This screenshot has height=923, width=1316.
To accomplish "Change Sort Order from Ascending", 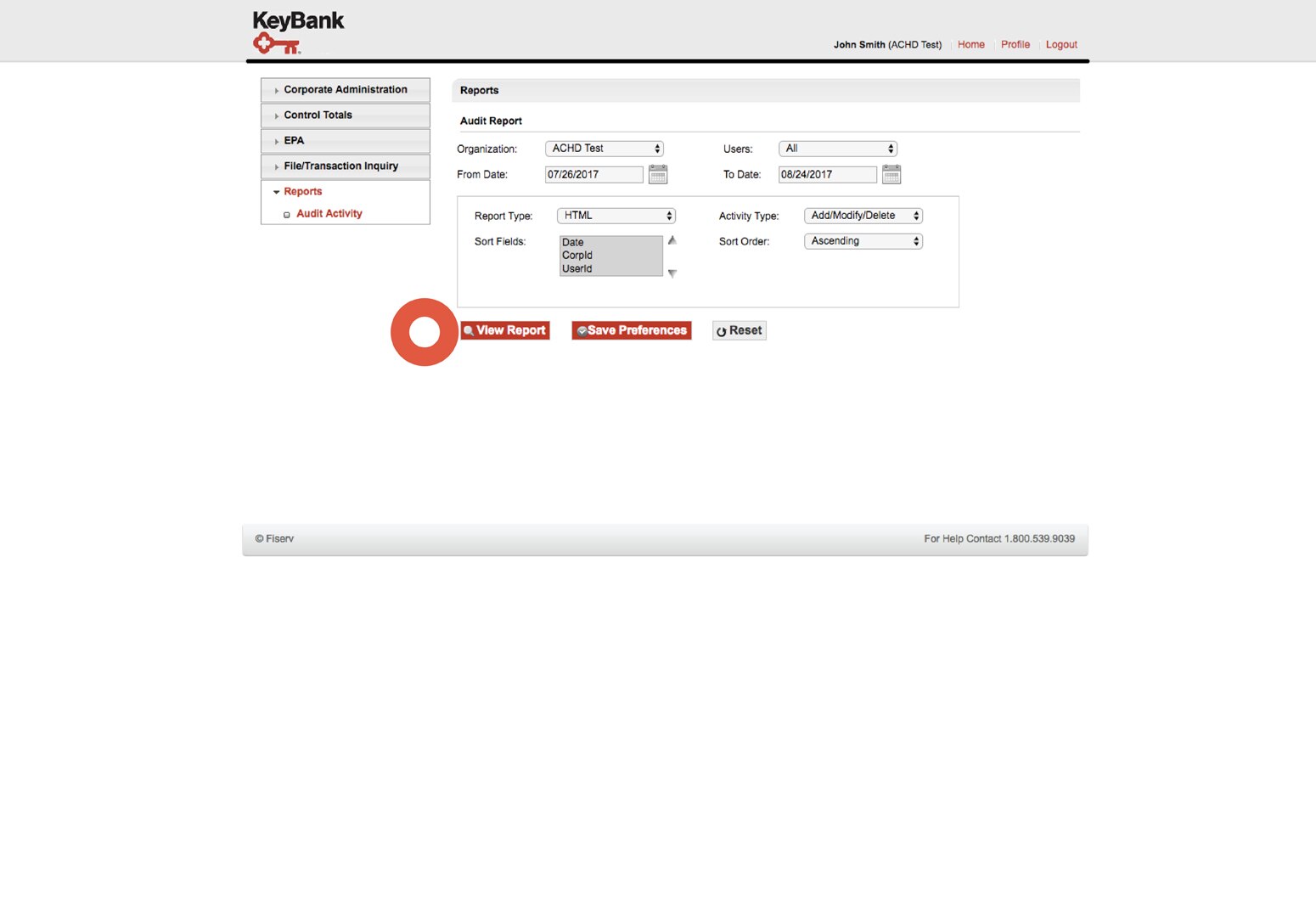I will 863,241.
